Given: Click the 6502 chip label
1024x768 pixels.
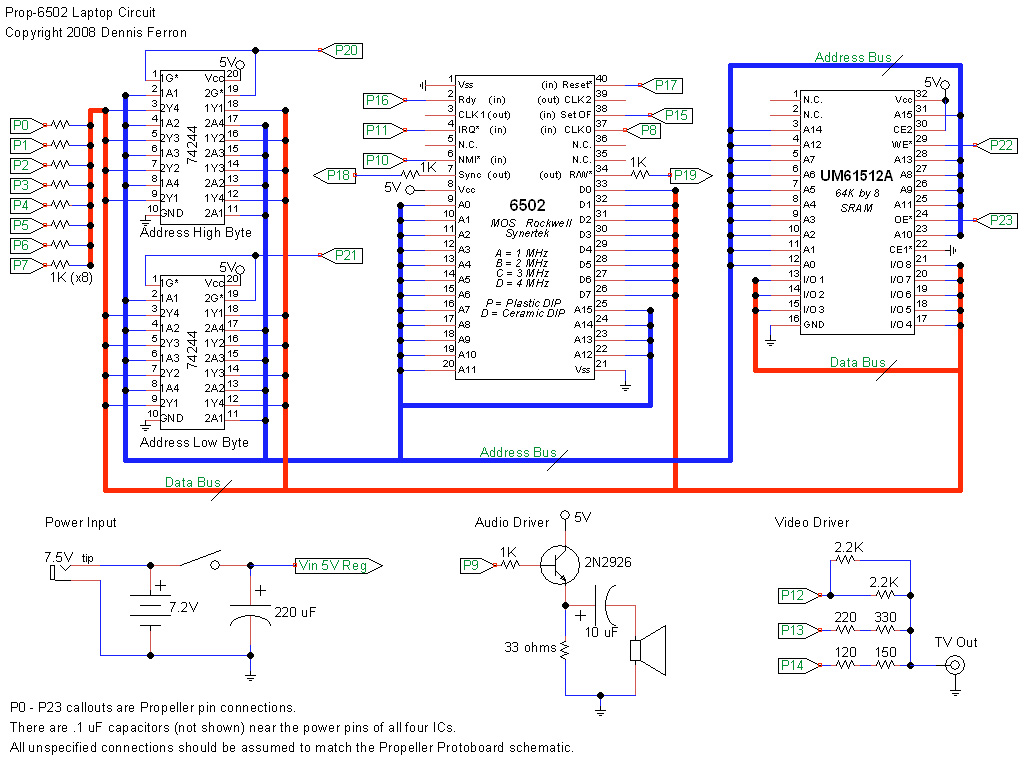Looking at the screenshot, I should coord(527,205).
